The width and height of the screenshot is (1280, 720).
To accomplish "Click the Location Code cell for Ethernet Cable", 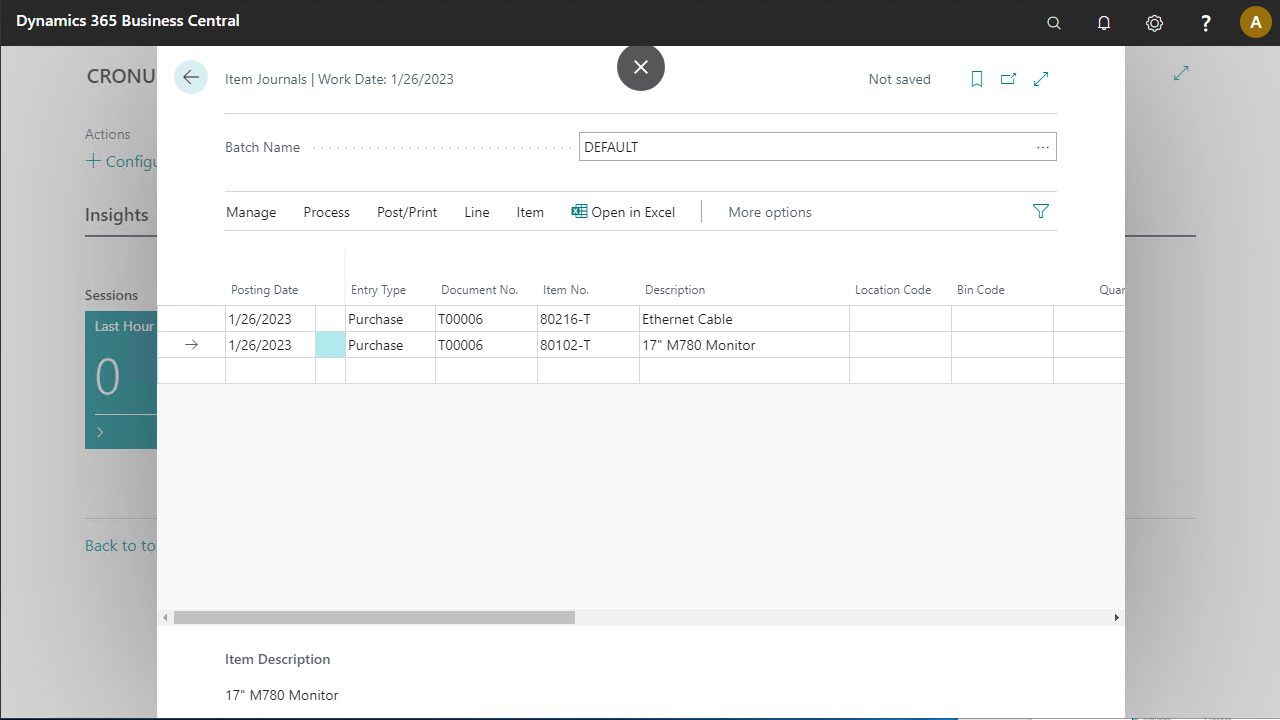I will coord(900,319).
